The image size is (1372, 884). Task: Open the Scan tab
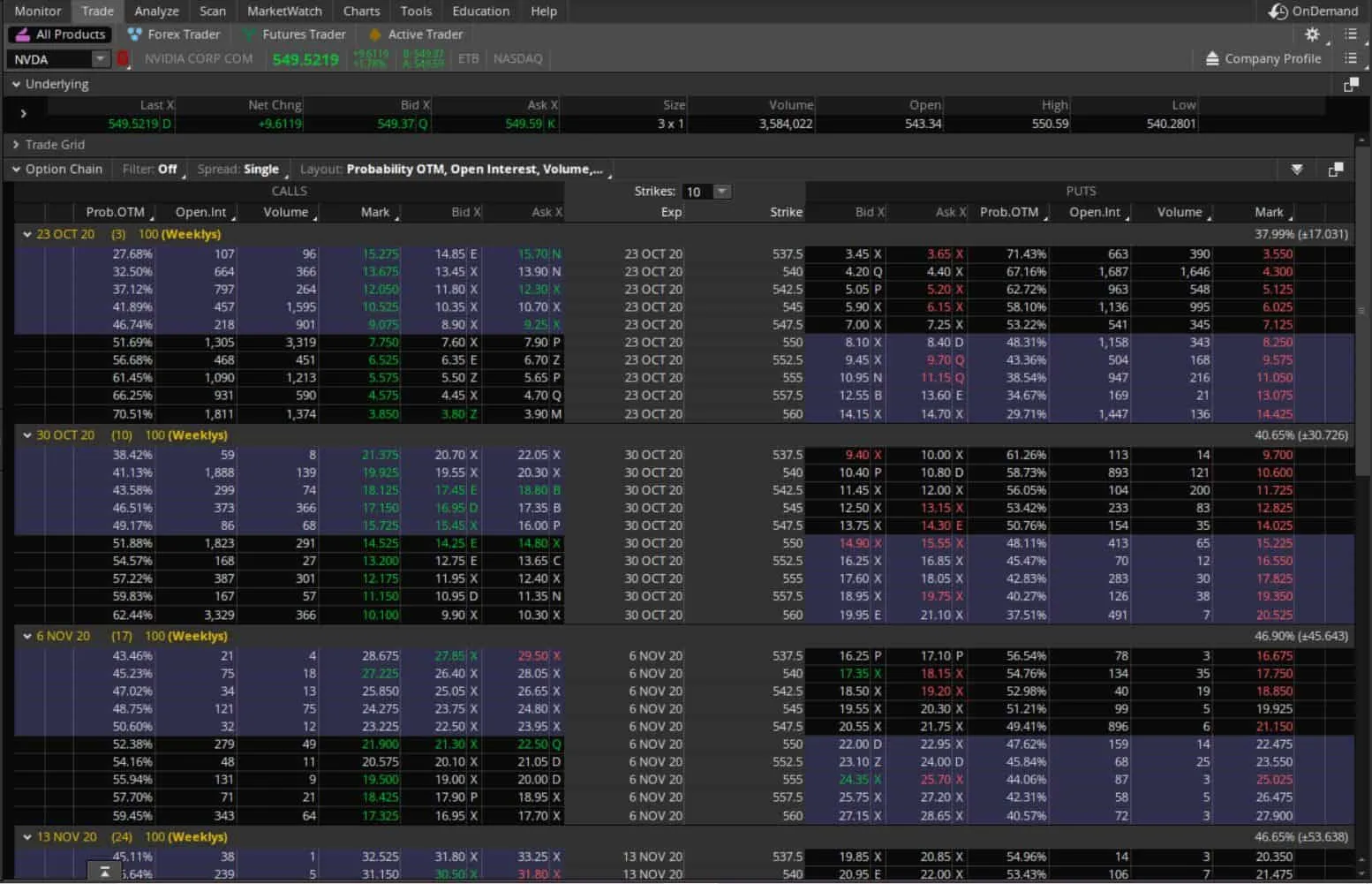click(x=213, y=11)
